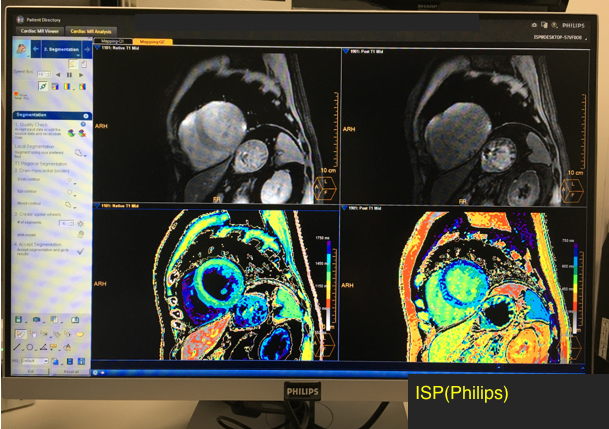
Task: Adjust the number of segments stepper
Action: pos(72,223)
